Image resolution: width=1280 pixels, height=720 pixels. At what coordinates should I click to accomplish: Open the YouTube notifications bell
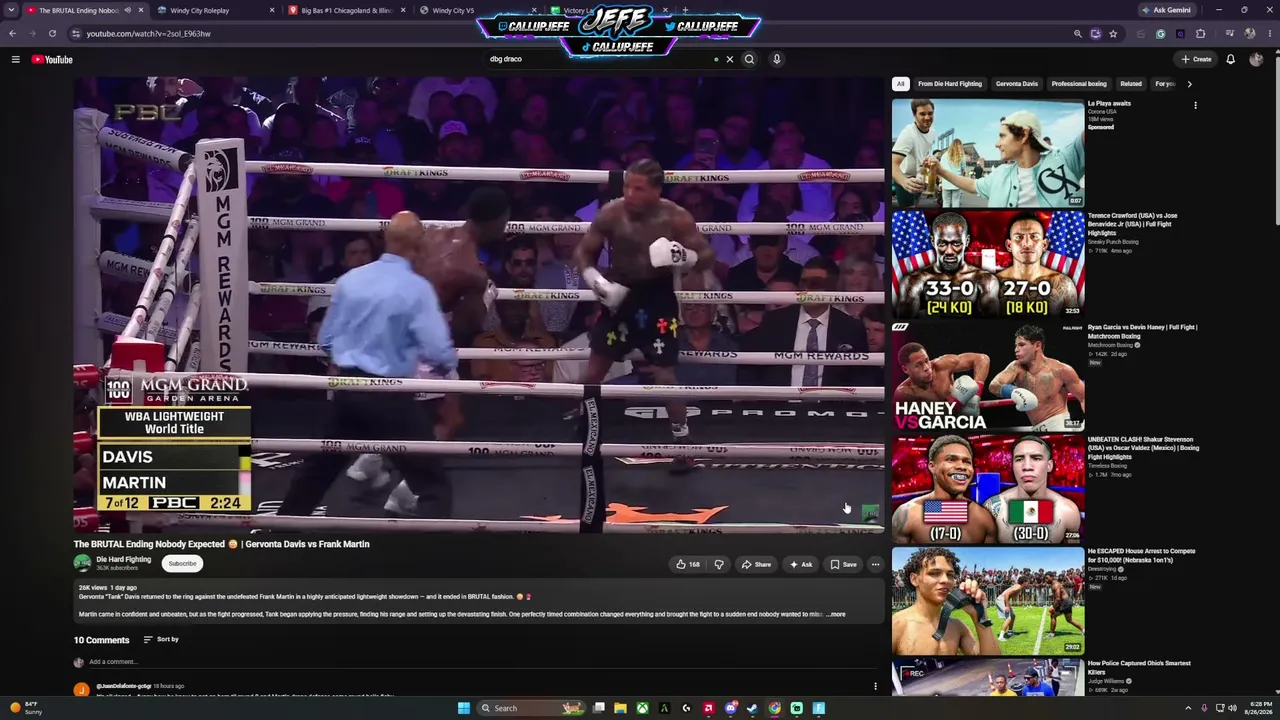[1231, 59]
